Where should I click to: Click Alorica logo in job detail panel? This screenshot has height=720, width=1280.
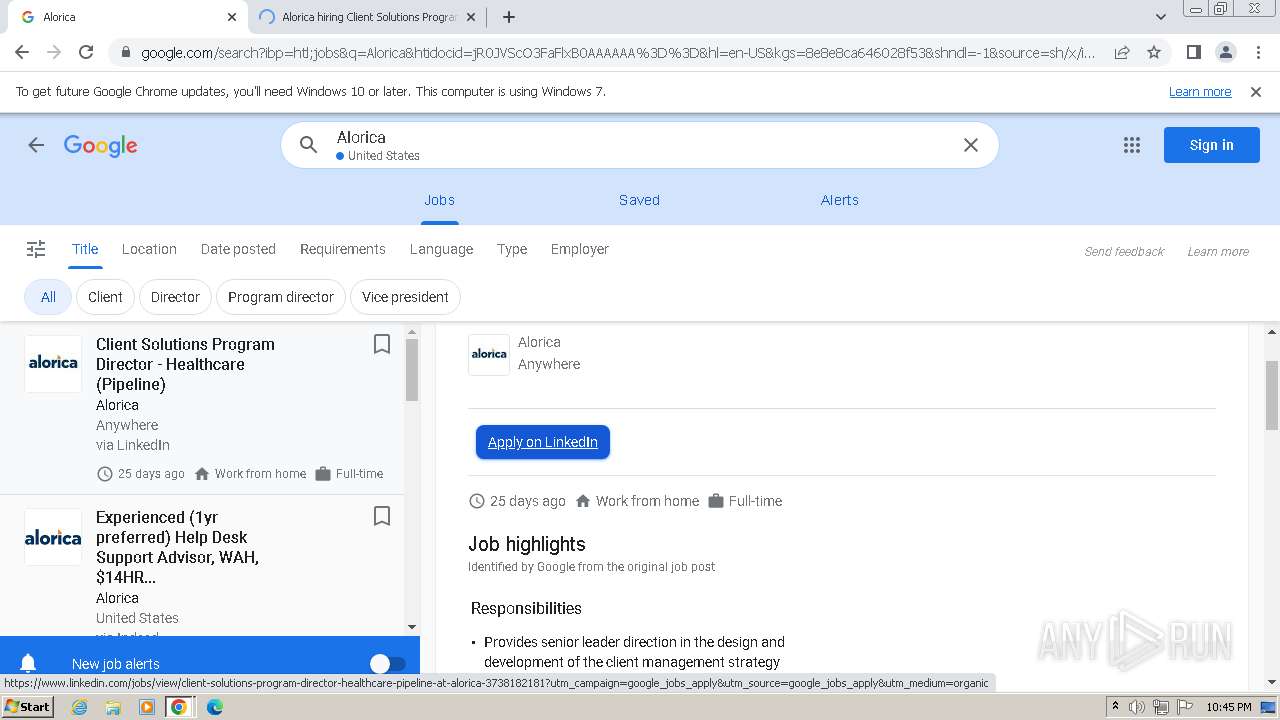(x=489, y=354)
